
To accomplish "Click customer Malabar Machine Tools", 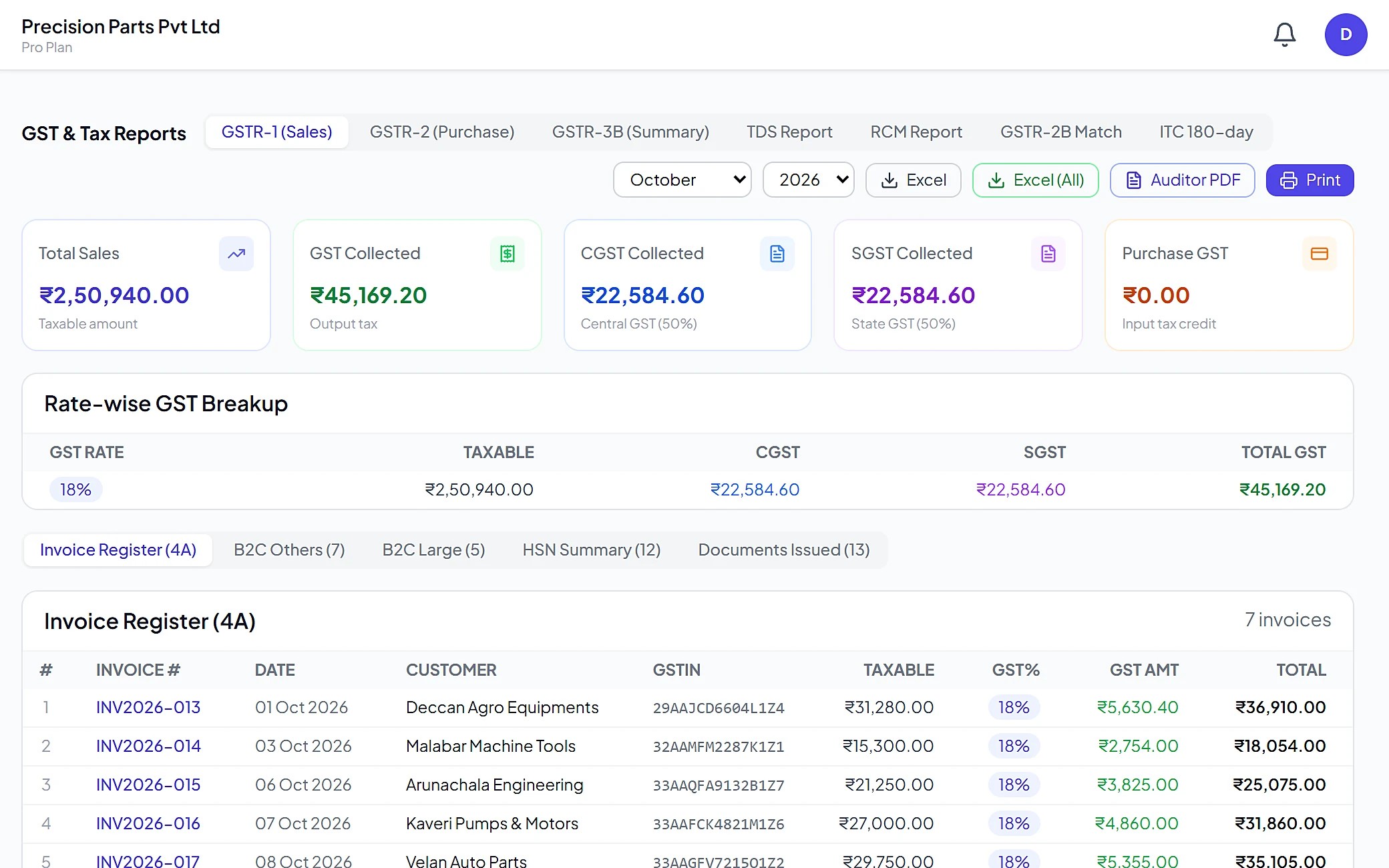I will coord(491,746).
